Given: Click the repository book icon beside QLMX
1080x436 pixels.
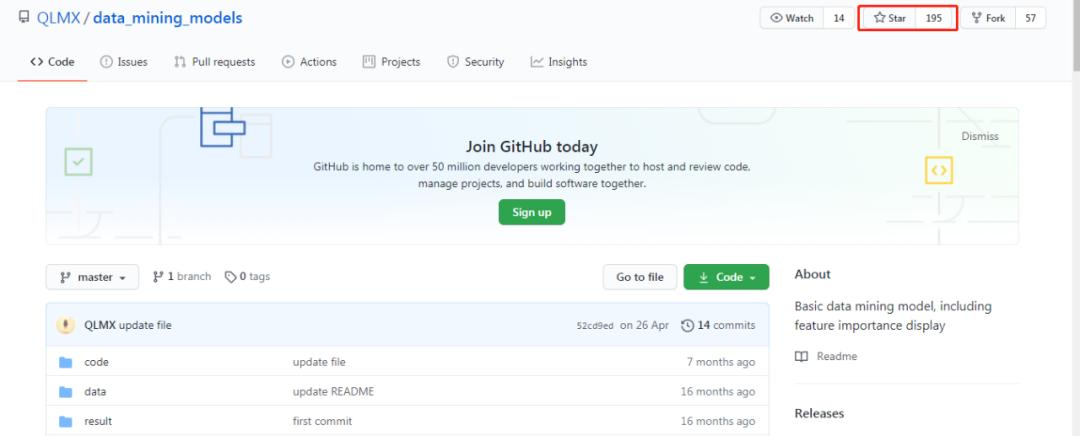Looking at the screenshot, I should tap(24, 18).
